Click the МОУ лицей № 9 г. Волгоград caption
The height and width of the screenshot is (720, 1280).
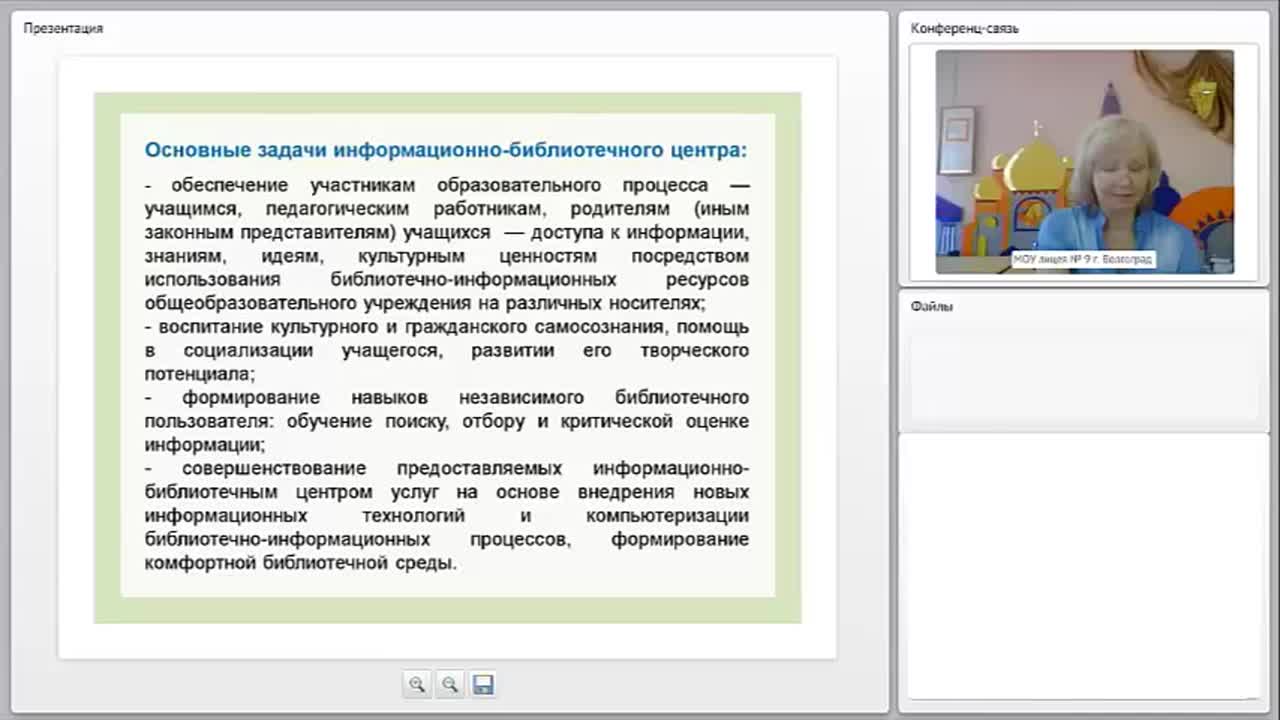(1083, 259)
